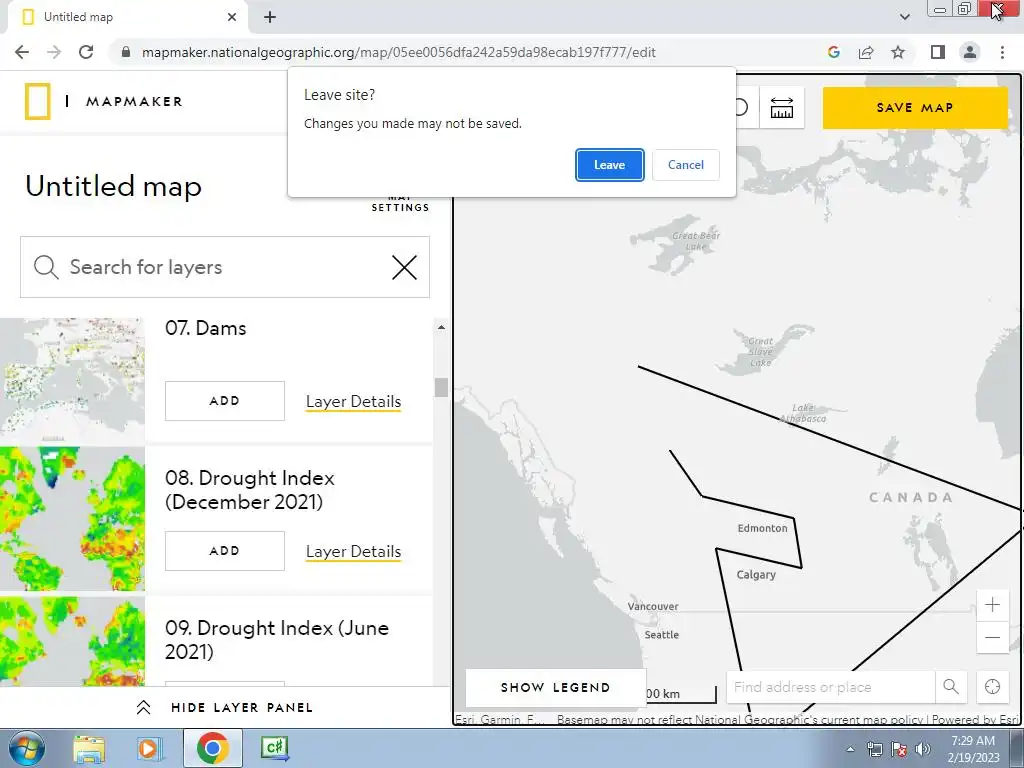Focus the Search for layers field
Image resolution: width=1024 pixels, height=768 pixels.
[x=225, y=267]
